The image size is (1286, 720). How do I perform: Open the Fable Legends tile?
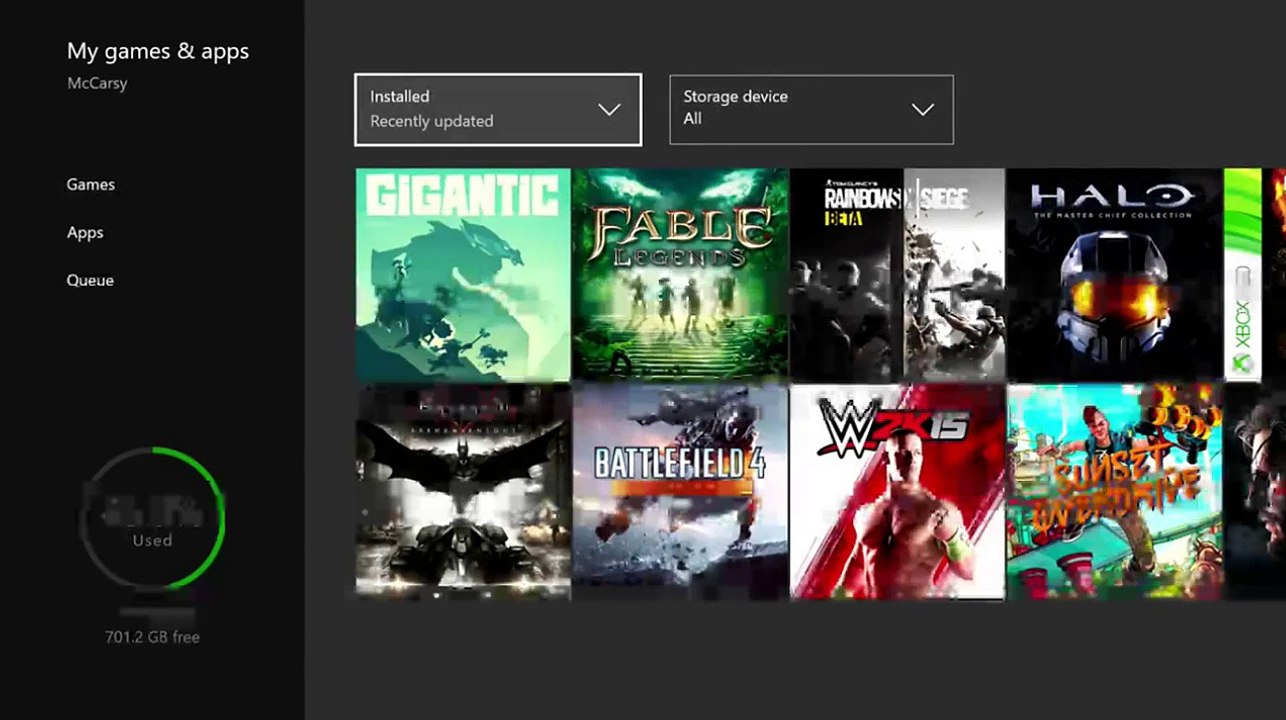(680, 274)
